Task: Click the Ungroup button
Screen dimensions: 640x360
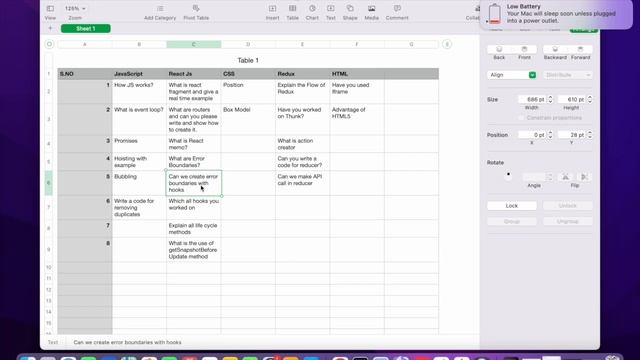Action: 567,221
